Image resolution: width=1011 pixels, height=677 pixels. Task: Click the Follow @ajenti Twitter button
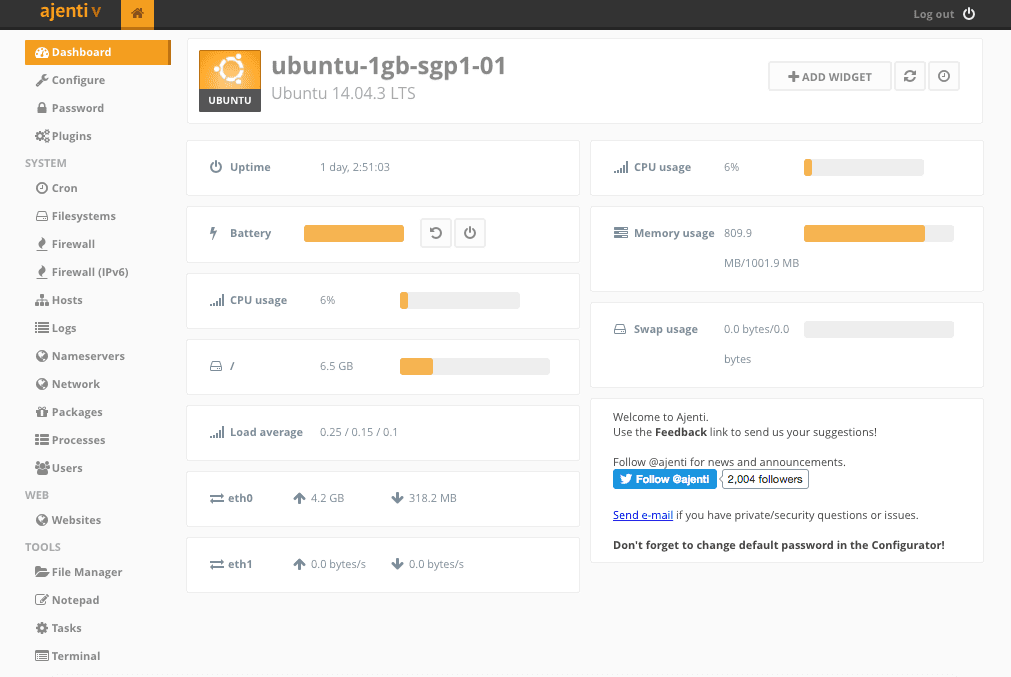click(665, 479)
